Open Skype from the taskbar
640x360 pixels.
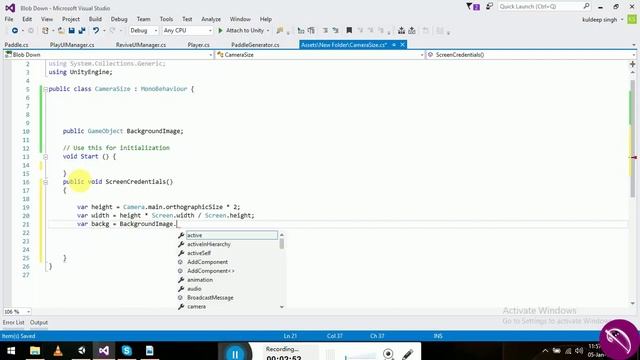click(127, 351)
